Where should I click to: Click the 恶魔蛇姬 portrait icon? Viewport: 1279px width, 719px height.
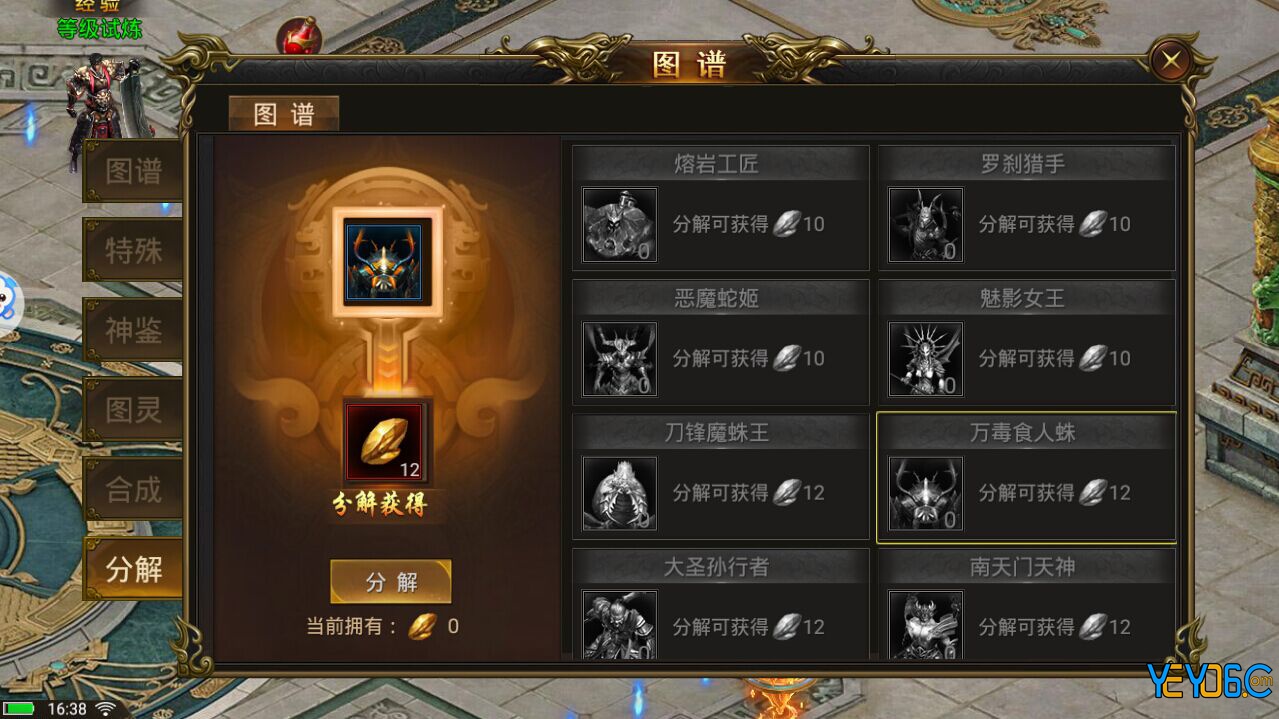click(x=620, y=359)
